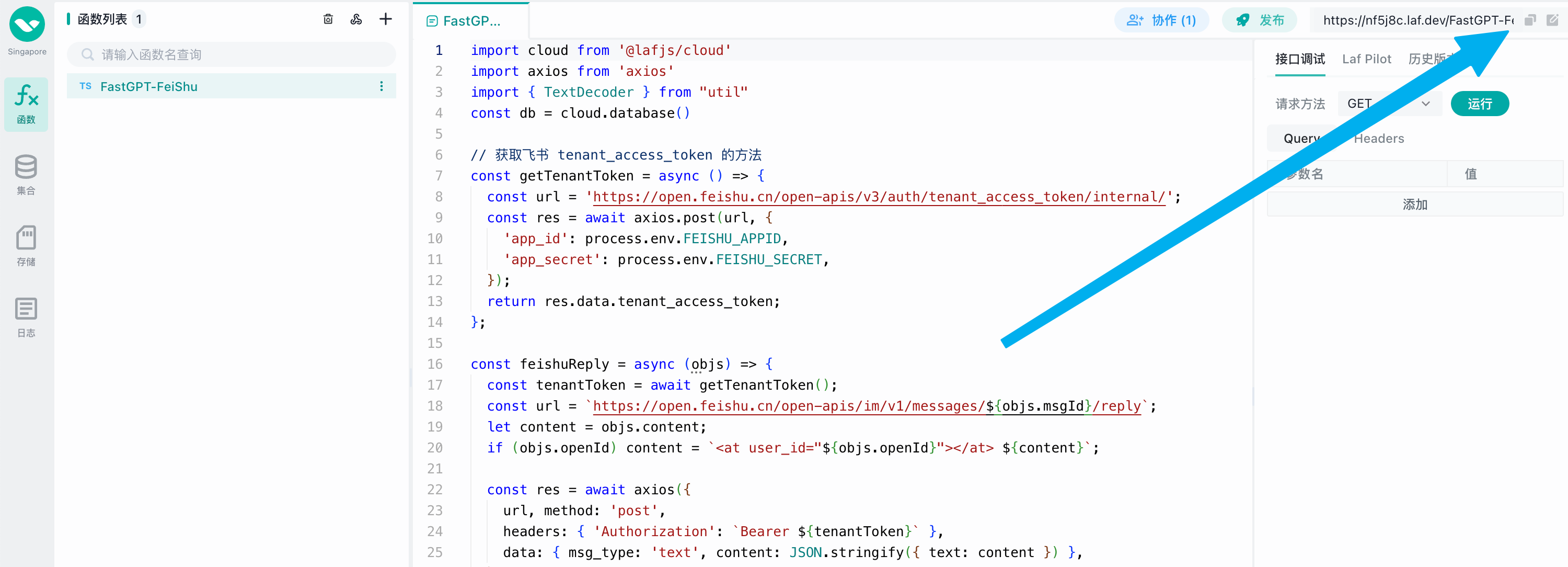Click the 发布 publish button
Screen dimensions: 1568x567
tap(1260, 20)
